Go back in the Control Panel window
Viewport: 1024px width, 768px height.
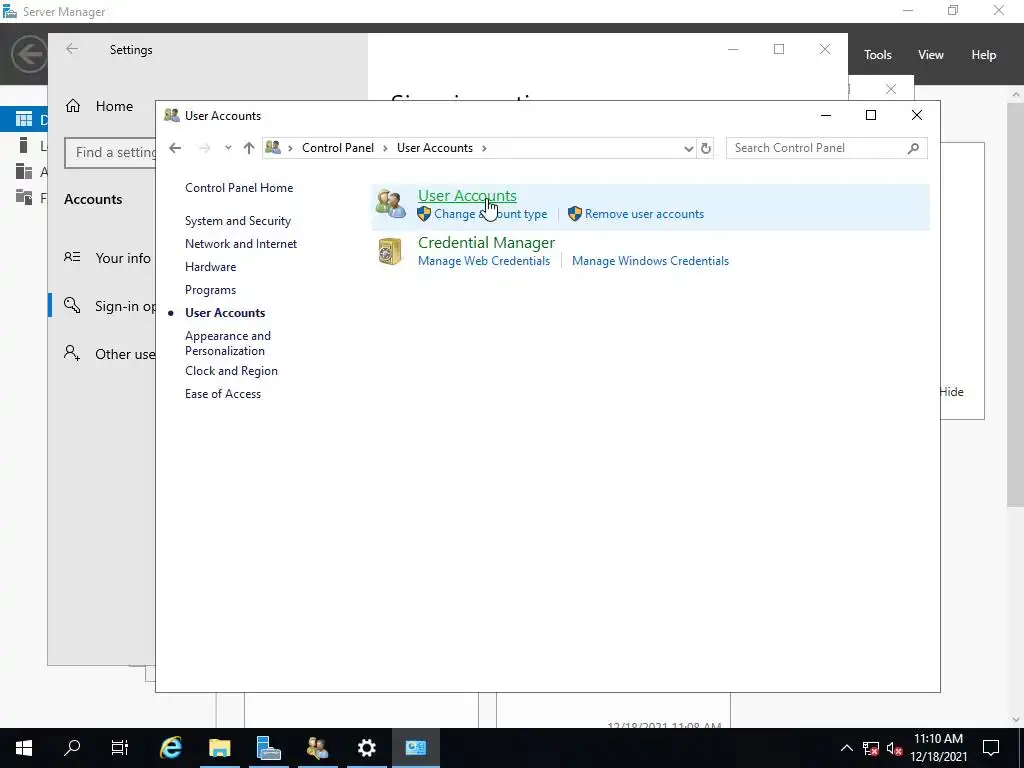175,148
